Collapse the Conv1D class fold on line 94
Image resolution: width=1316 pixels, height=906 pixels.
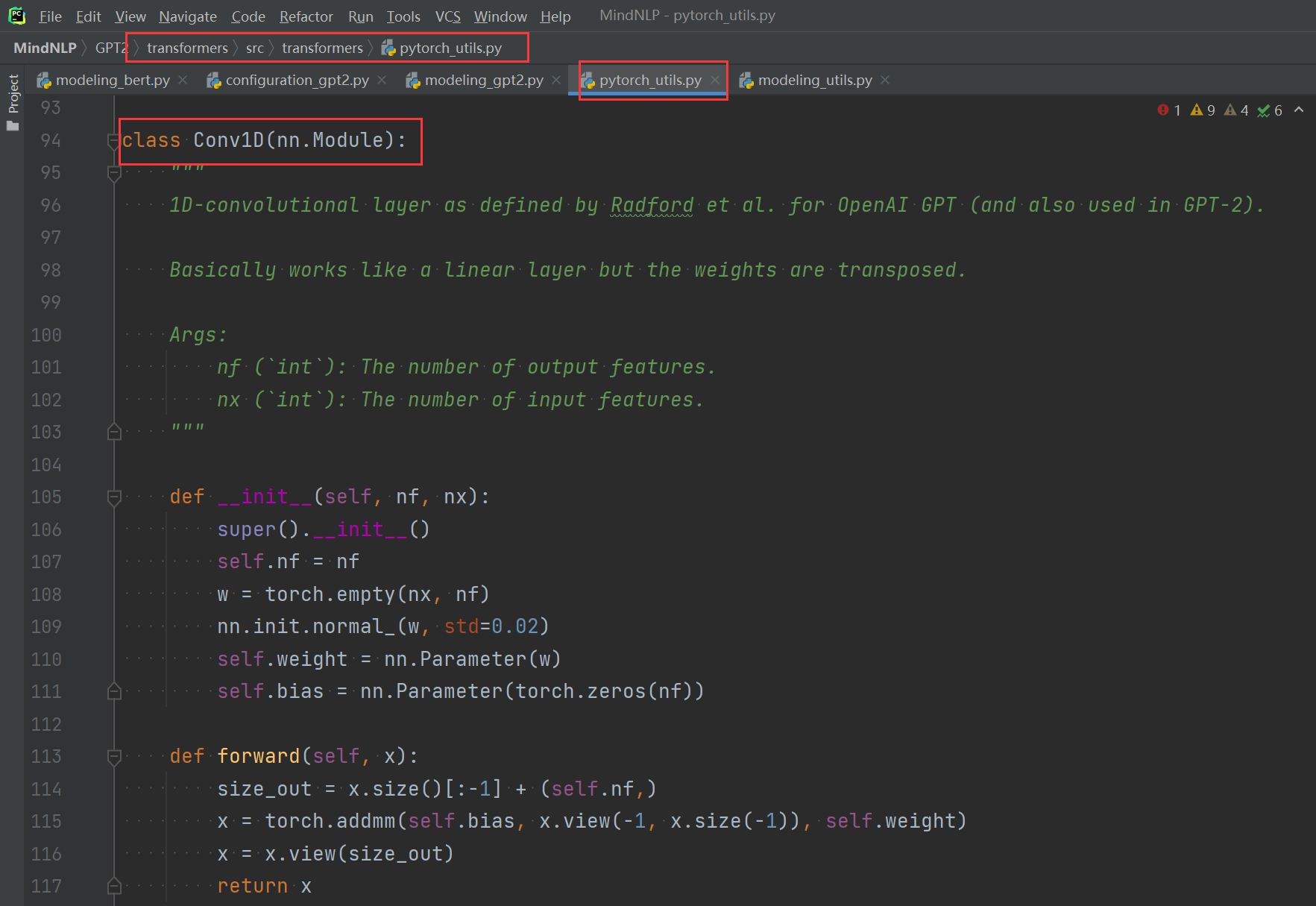tap(114, 140)
